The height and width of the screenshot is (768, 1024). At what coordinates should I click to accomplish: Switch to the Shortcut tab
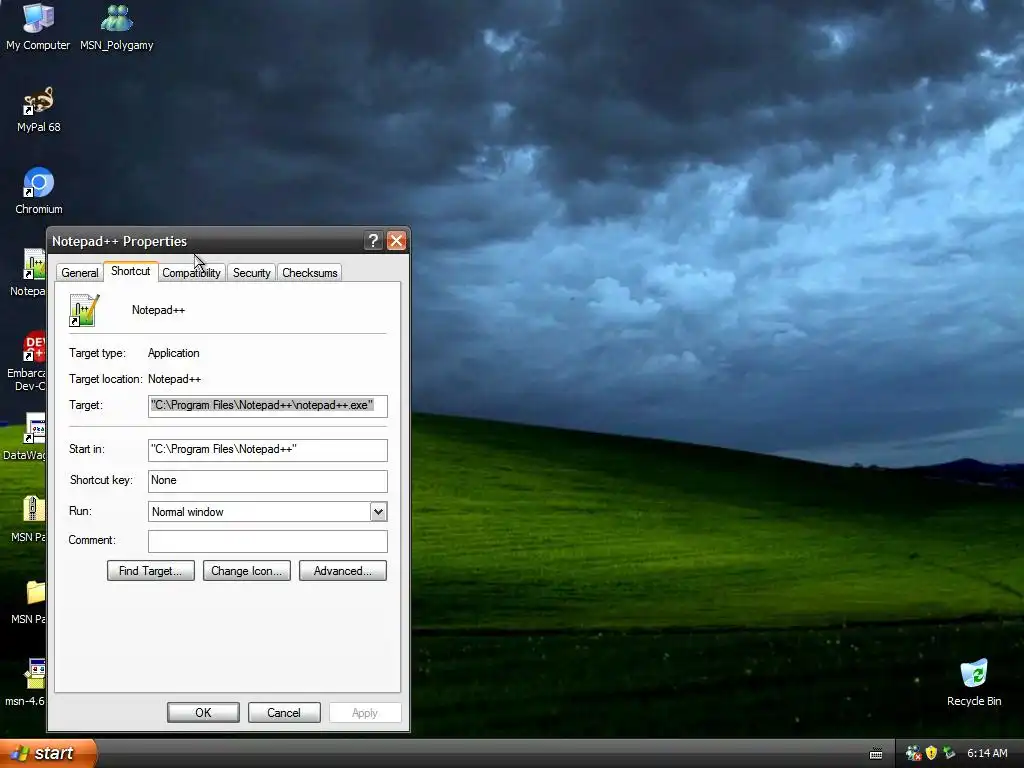click(131, 271)
